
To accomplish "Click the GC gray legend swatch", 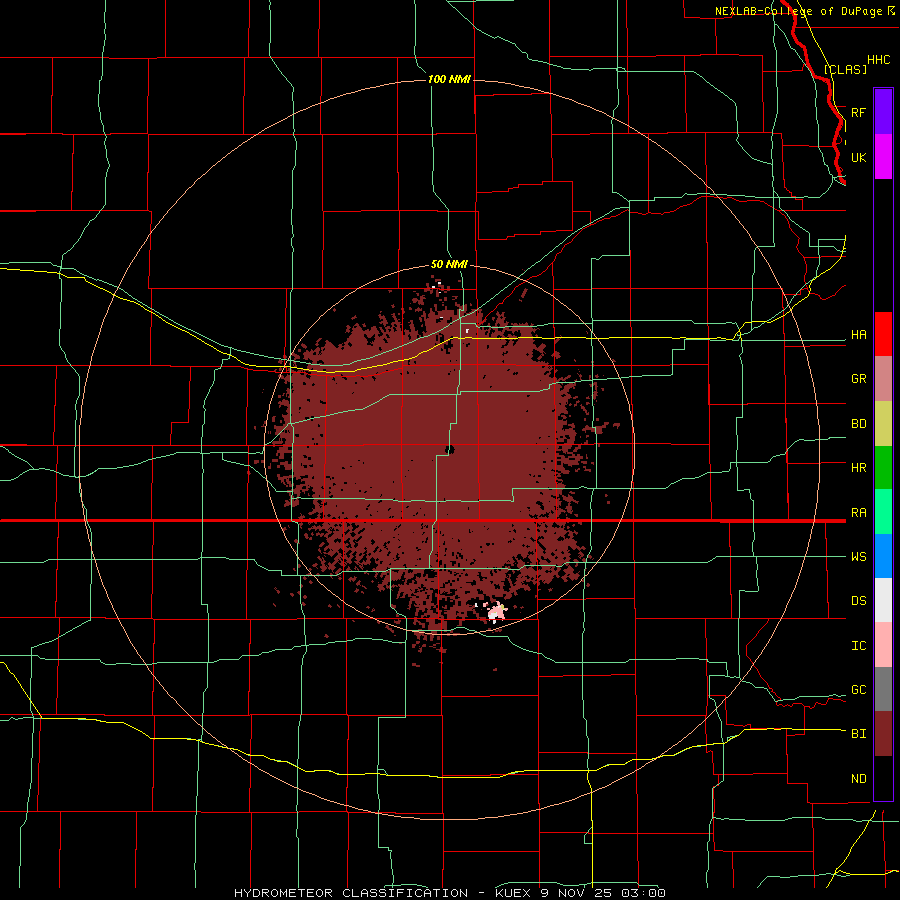I will coord(883,689).
